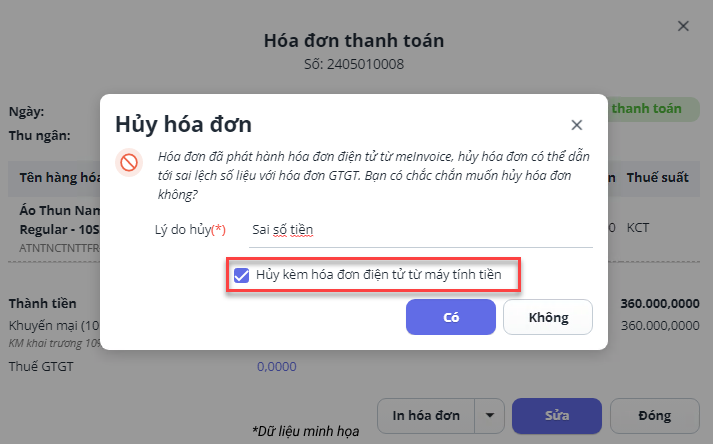This screenshot has height=444, width=713.
Task: Click the In hóa đơn button
Action: click(x=426, y=415)
